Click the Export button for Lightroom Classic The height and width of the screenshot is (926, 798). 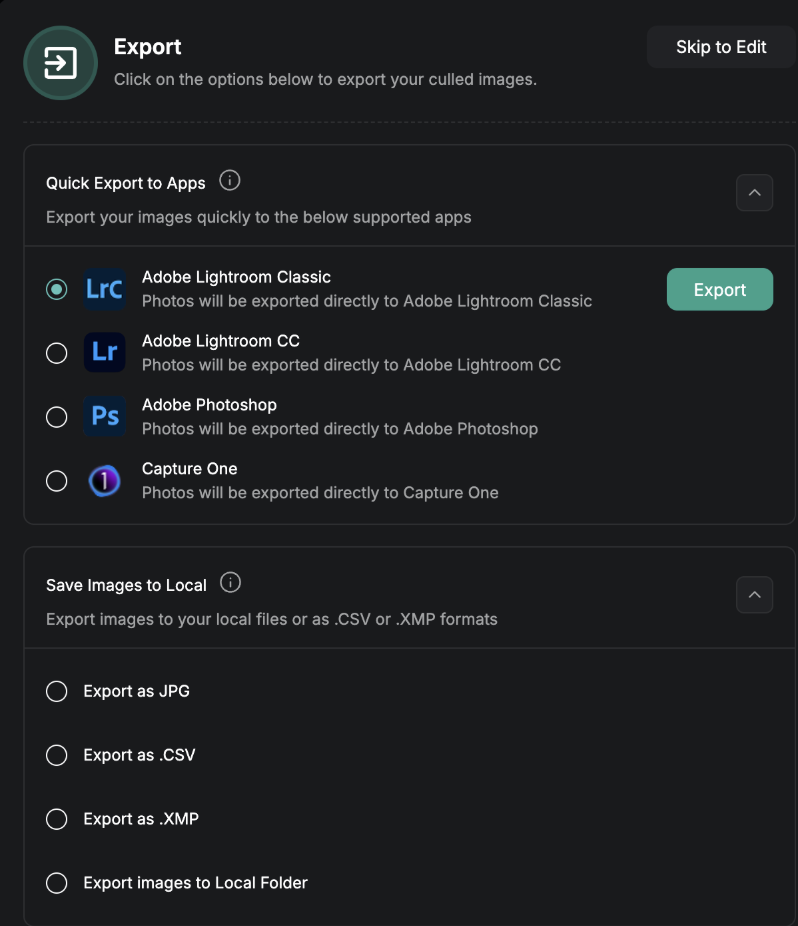[x=719, y=289]
